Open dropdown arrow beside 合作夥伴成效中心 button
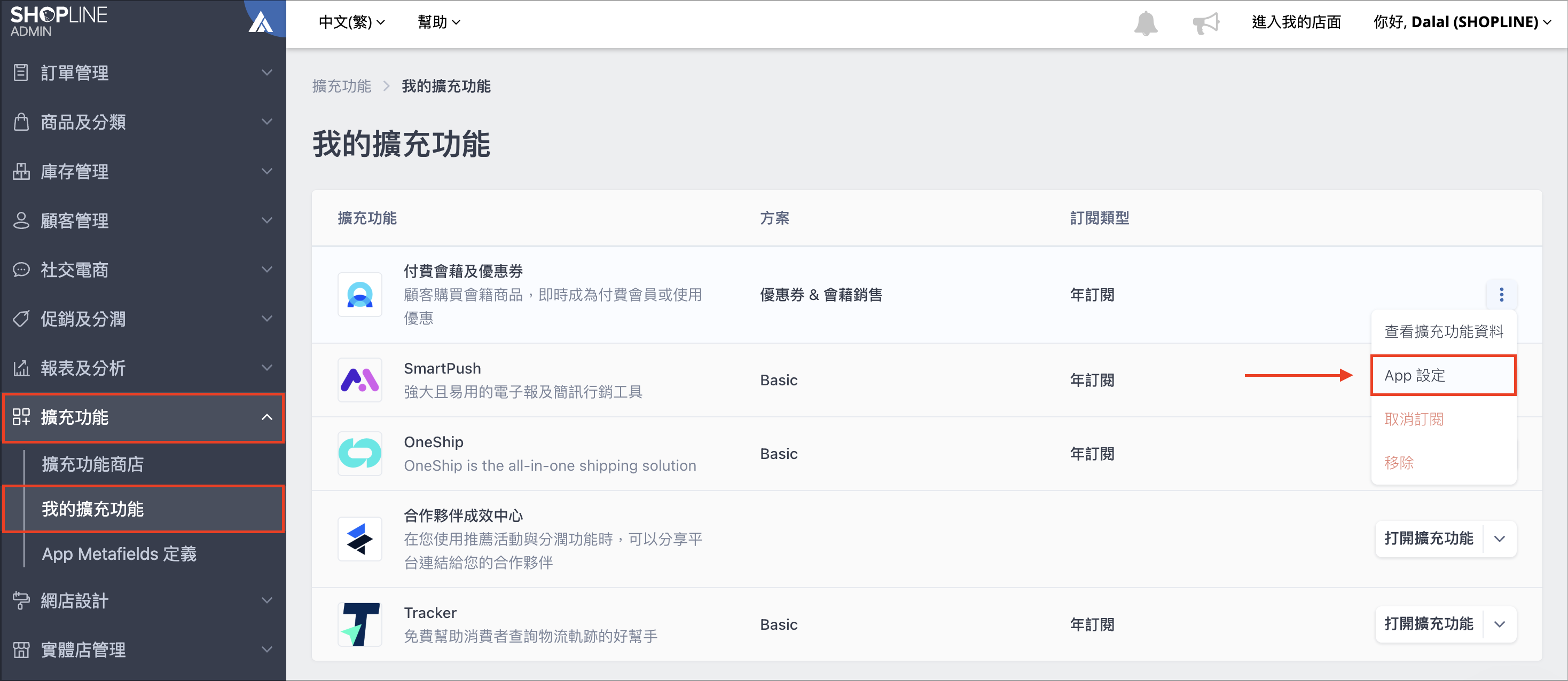 (x=1500, y=539)
